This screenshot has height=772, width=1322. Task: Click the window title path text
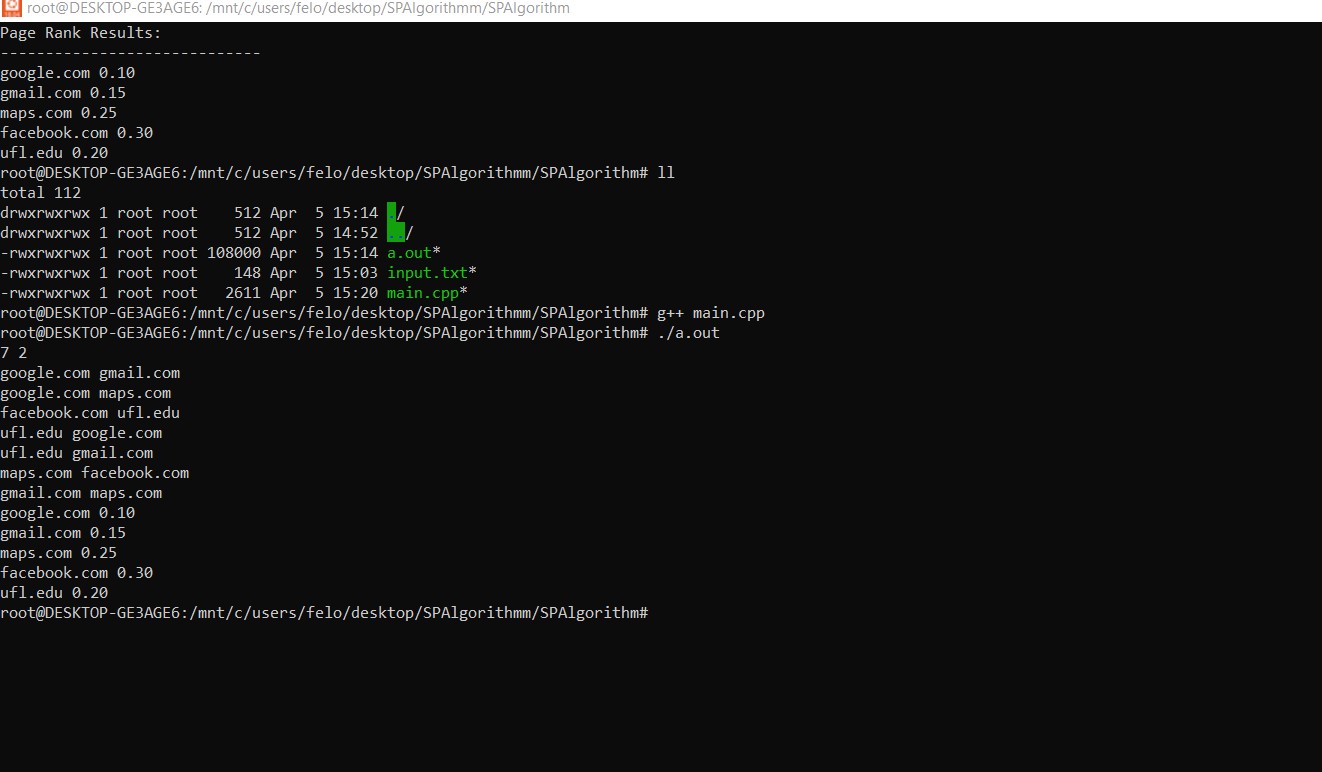click(298, 8)
